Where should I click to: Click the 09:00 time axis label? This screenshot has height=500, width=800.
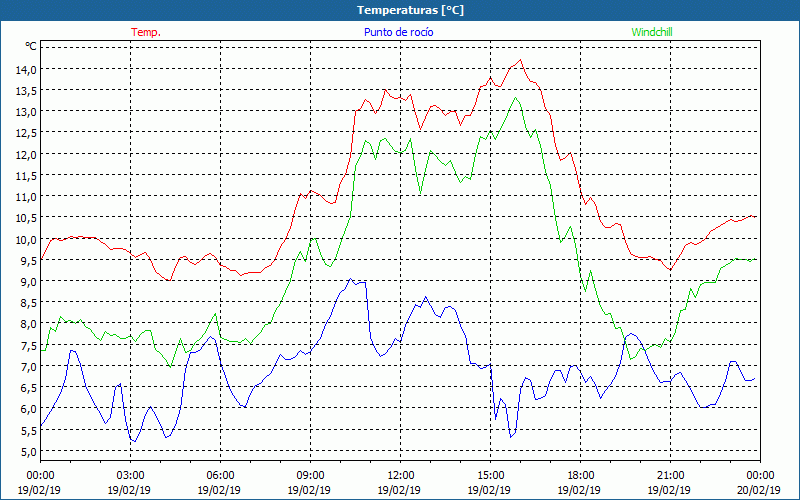point(310,476)
